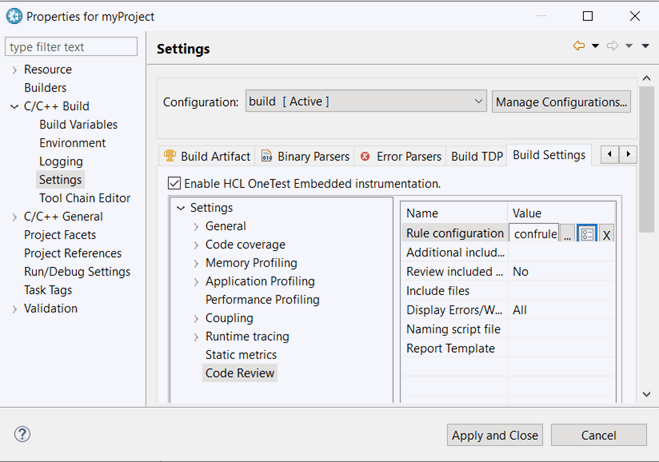The width and height of the screenshot is (659, 462).
Task: Click the back navigation arrow icon
Action: coord(578,46)
